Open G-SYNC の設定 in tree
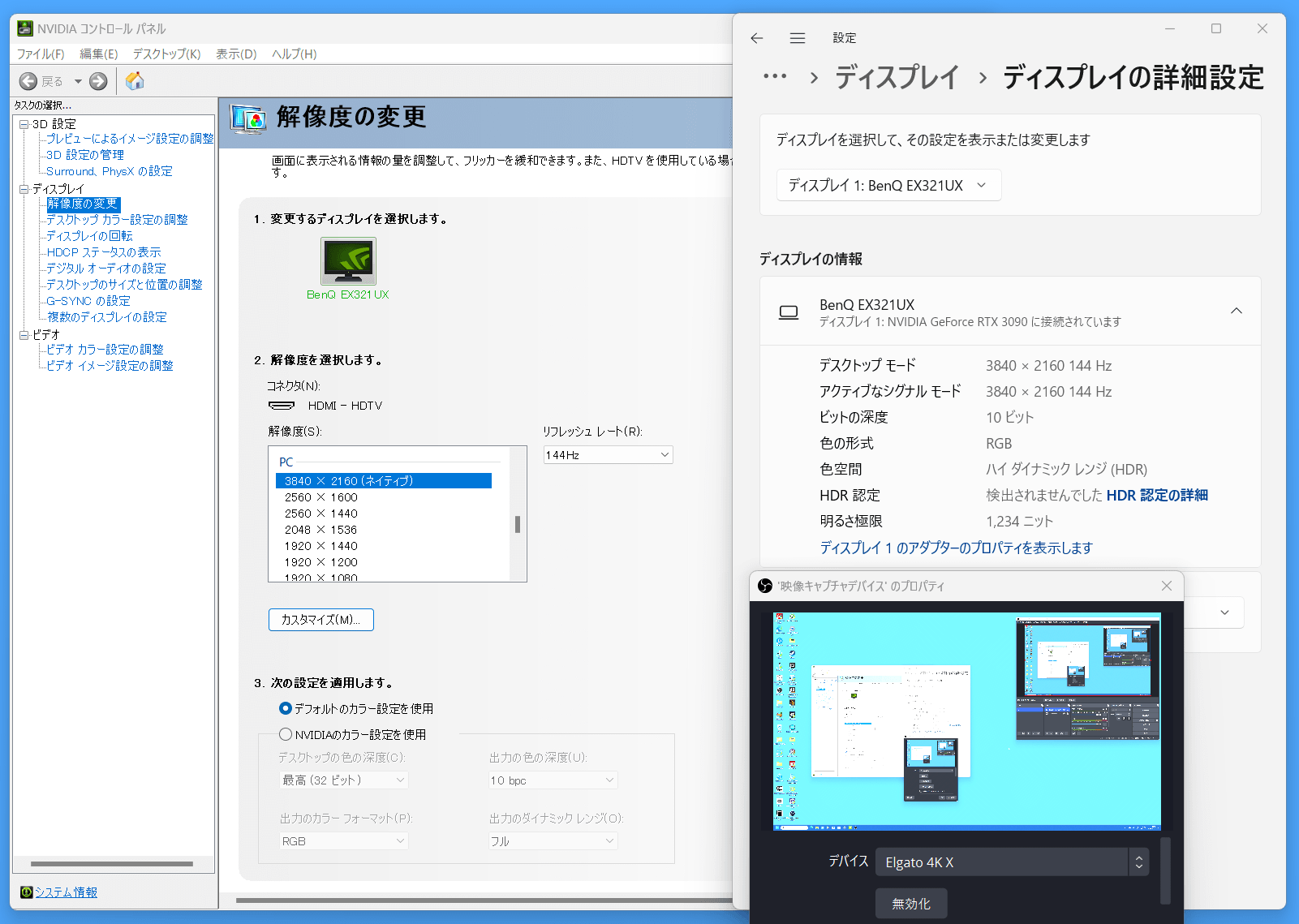This screenshot has height=924, width=1299. [88, 301]
